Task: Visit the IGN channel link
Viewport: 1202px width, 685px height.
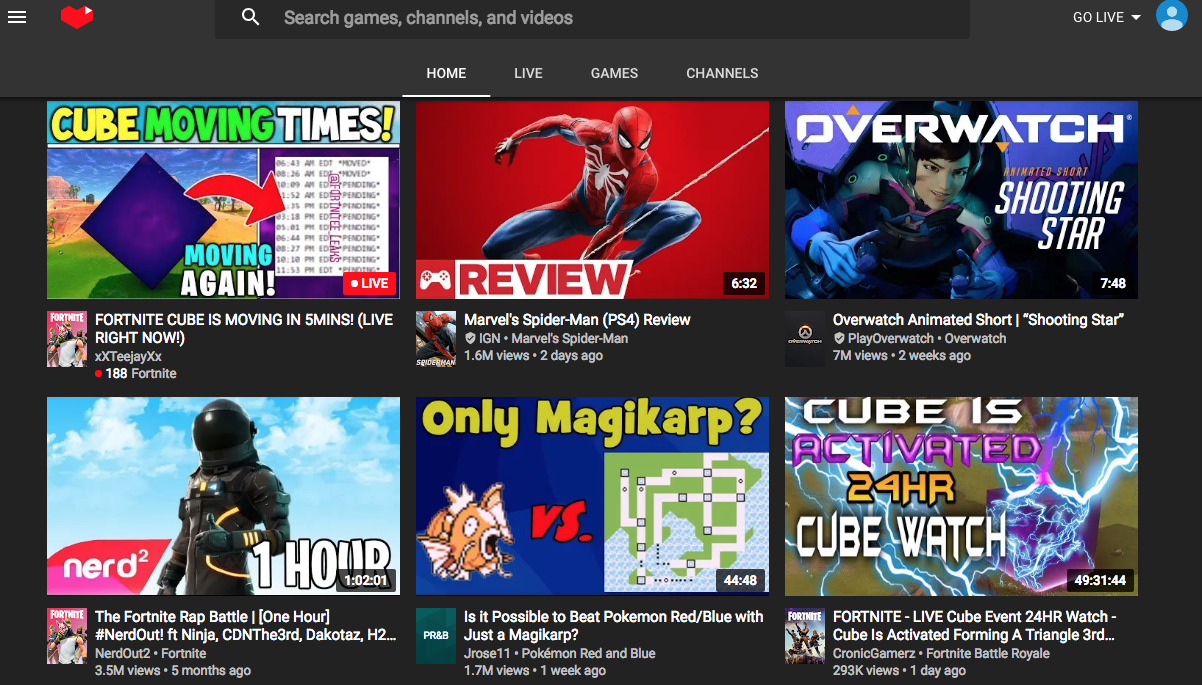Action: pyautogui.click(x=489, y=339)
